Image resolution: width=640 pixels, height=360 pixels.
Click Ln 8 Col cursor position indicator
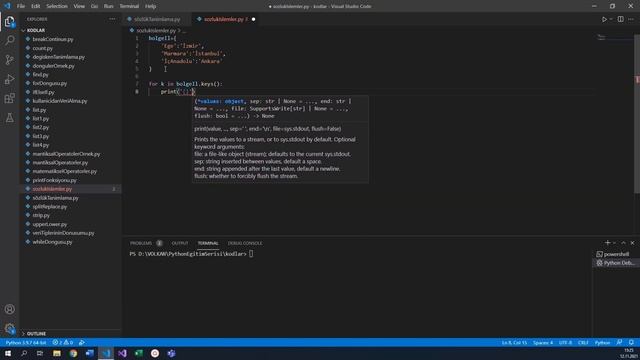(514, 342)
